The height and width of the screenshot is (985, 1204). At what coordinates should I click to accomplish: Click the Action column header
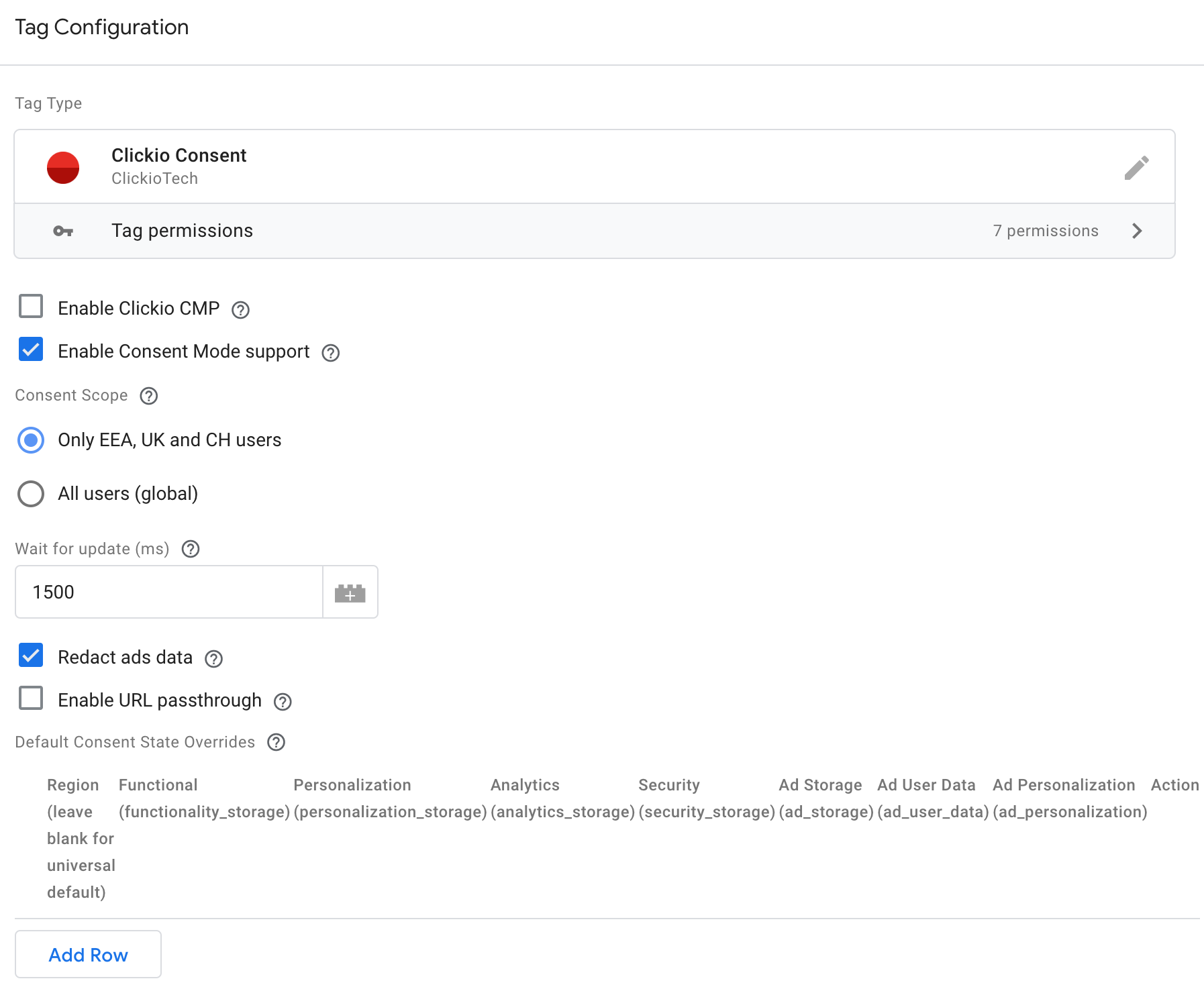(x=1174, y=785)
